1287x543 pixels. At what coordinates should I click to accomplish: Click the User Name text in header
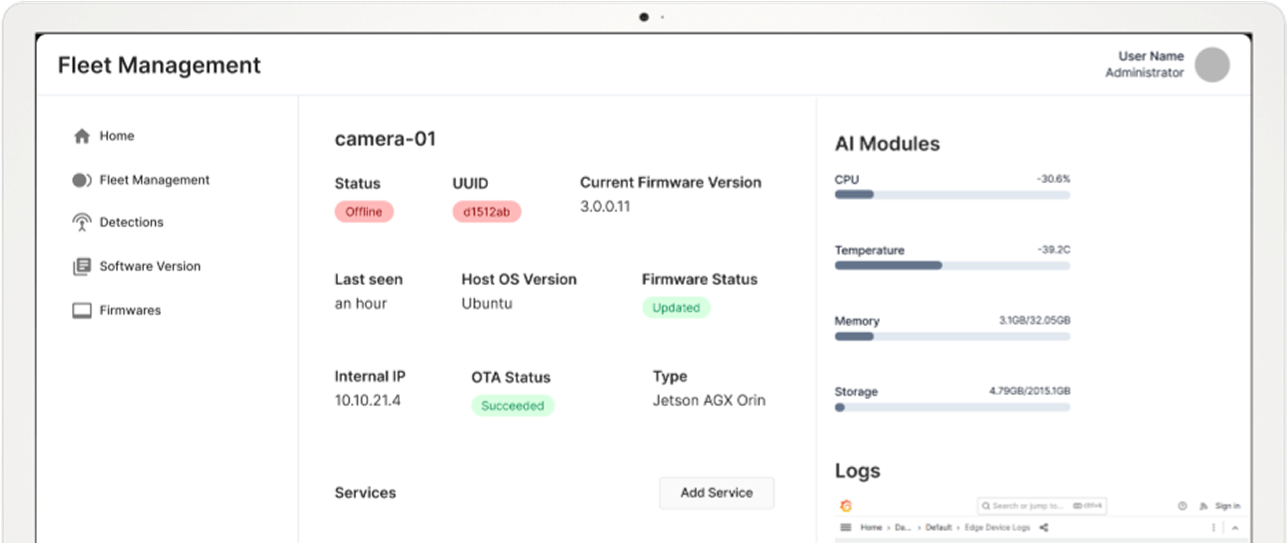1151,56
